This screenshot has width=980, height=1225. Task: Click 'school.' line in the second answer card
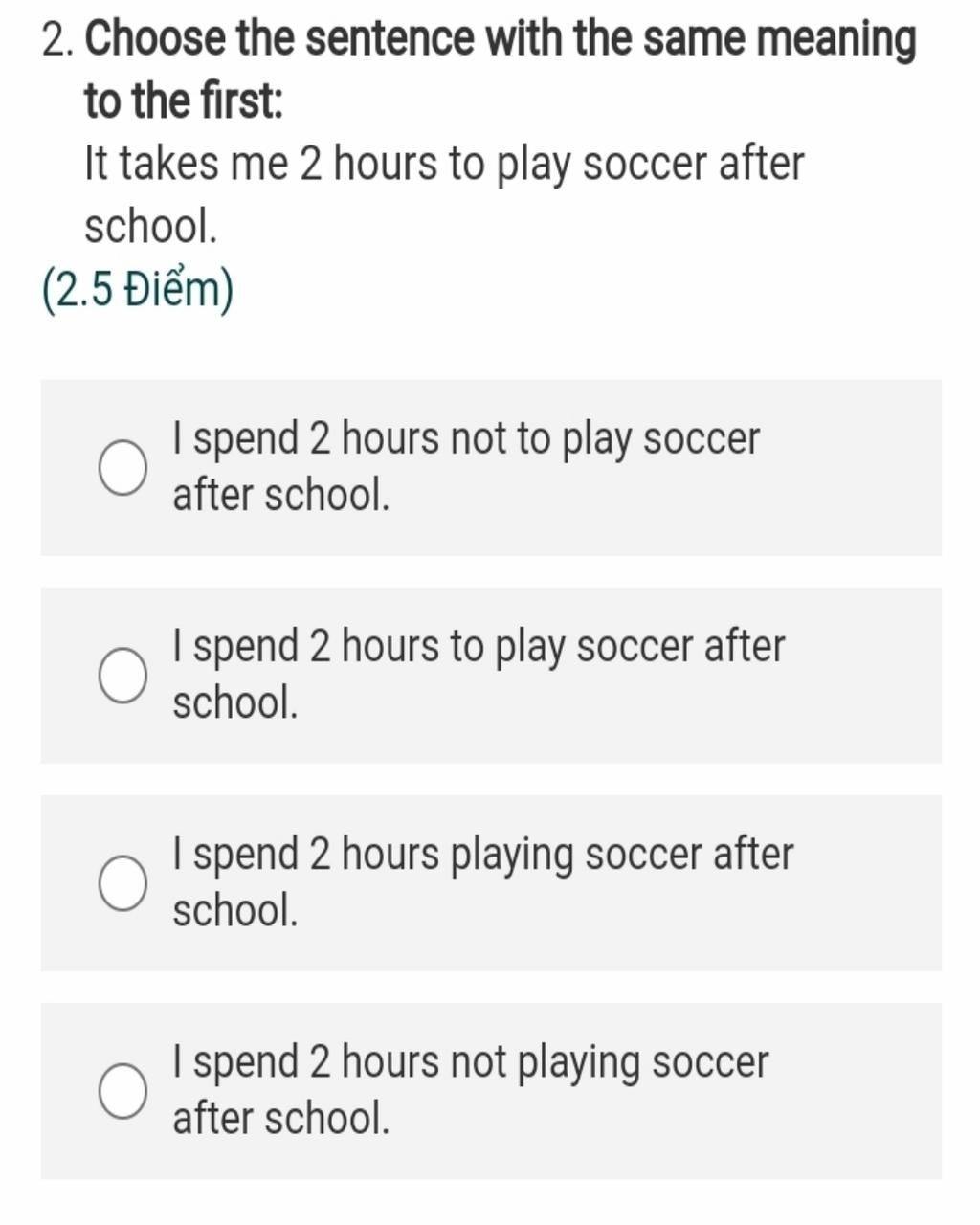[235, 703]
